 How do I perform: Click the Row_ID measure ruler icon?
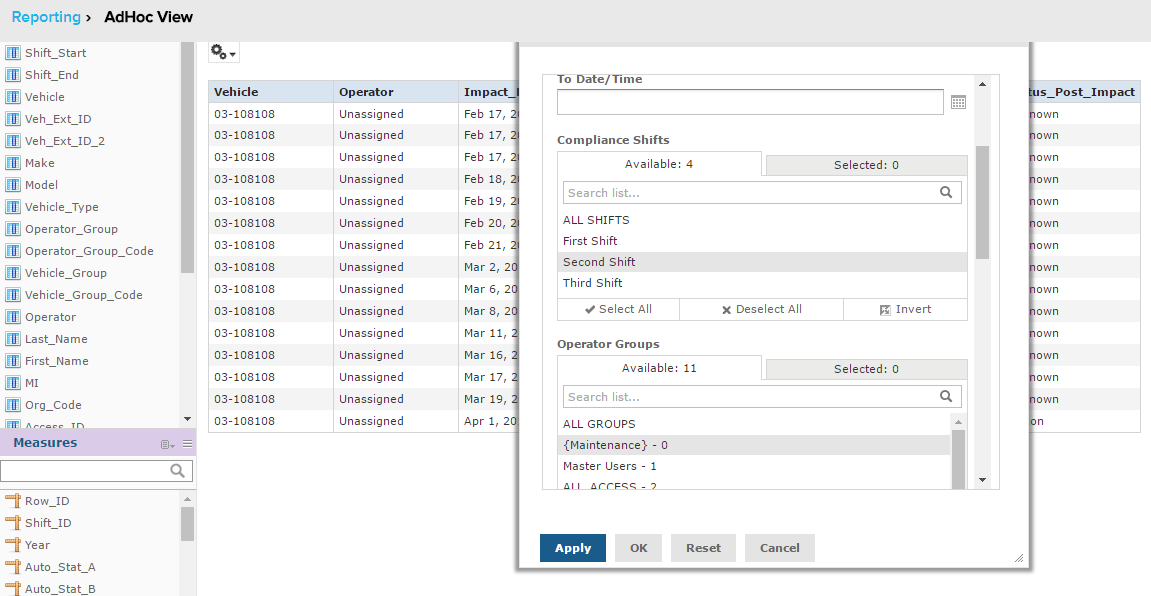click(13, 501)
